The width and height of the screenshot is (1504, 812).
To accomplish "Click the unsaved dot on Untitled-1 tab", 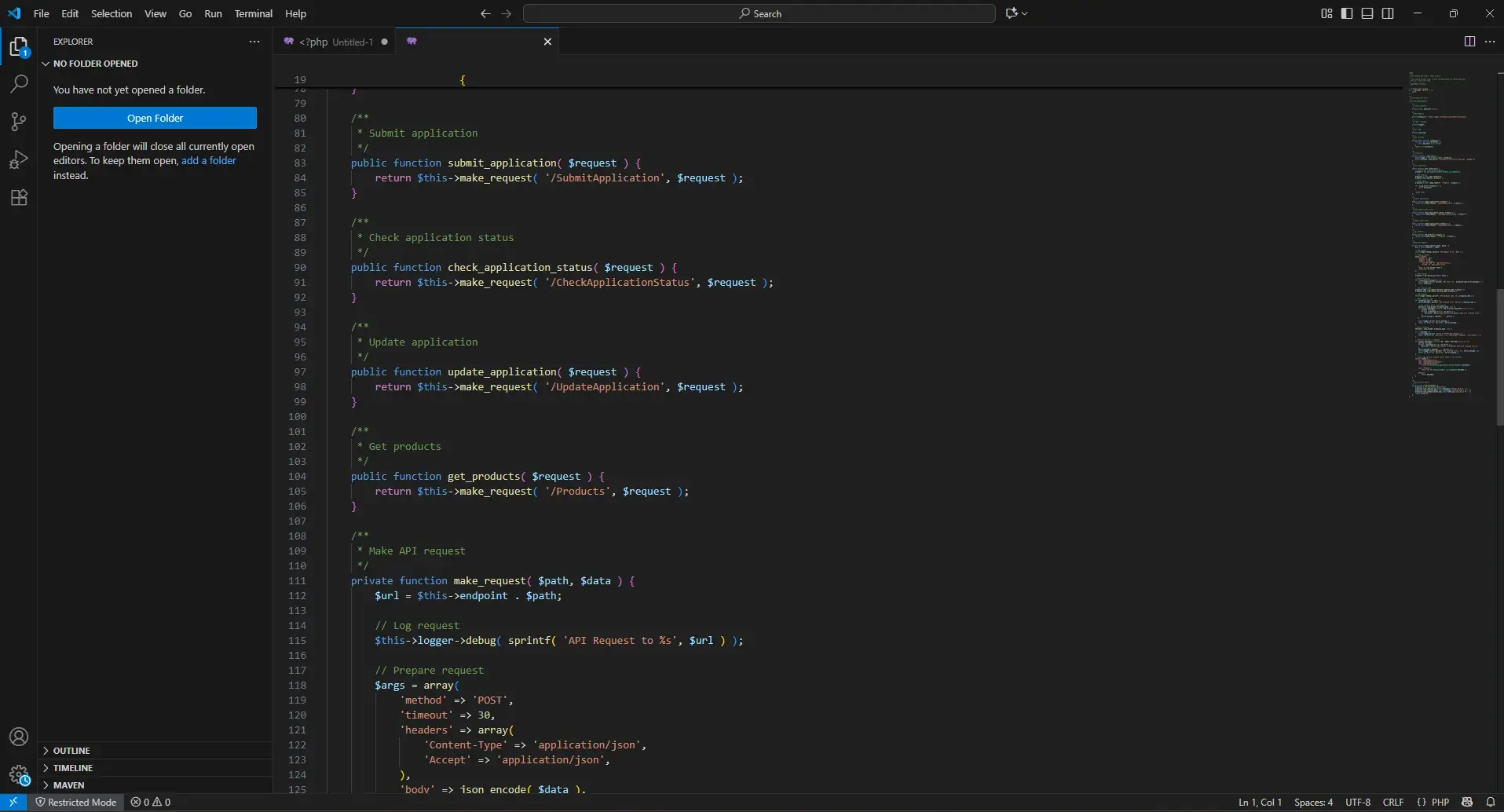I will 384,42.
